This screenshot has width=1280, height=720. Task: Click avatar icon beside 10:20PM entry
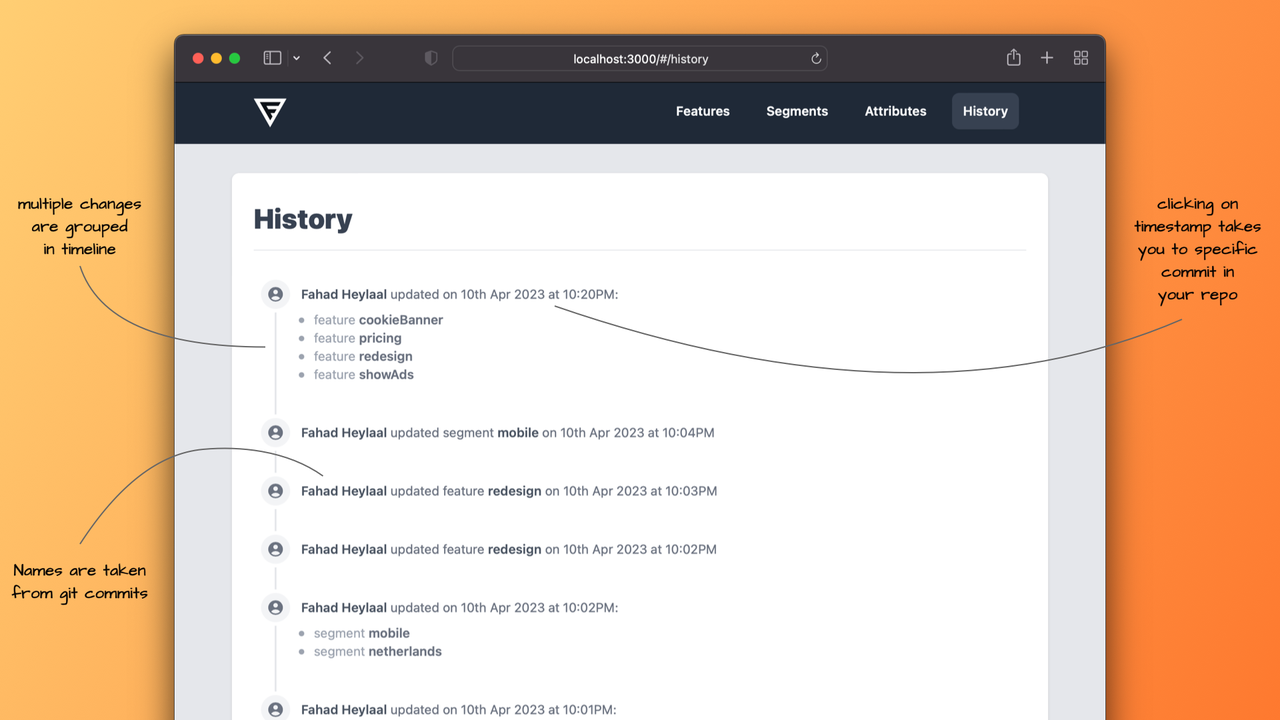[276, 294]
